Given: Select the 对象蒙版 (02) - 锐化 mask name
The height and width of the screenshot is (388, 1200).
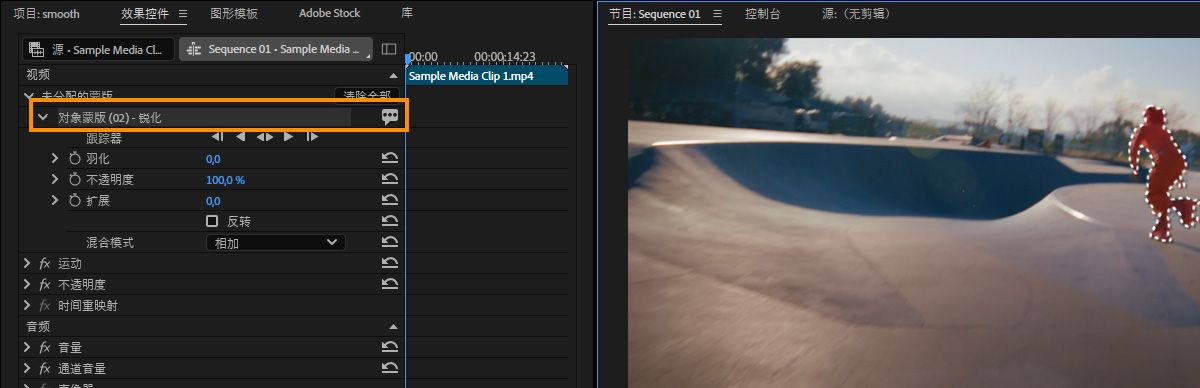Looking at the screenshot, I should click(110, 117).
